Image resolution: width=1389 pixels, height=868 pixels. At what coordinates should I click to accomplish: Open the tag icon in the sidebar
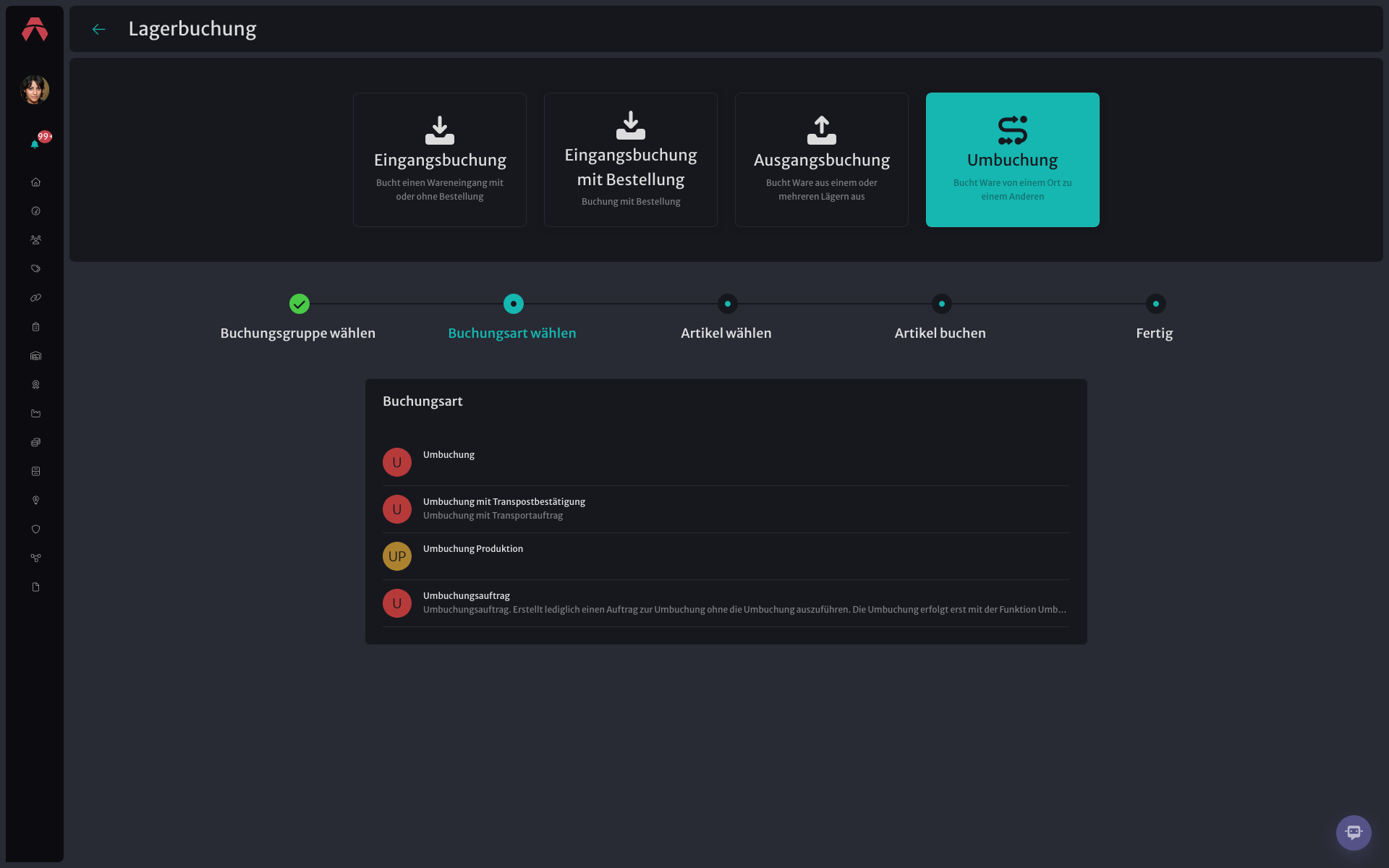click(35, 269)
